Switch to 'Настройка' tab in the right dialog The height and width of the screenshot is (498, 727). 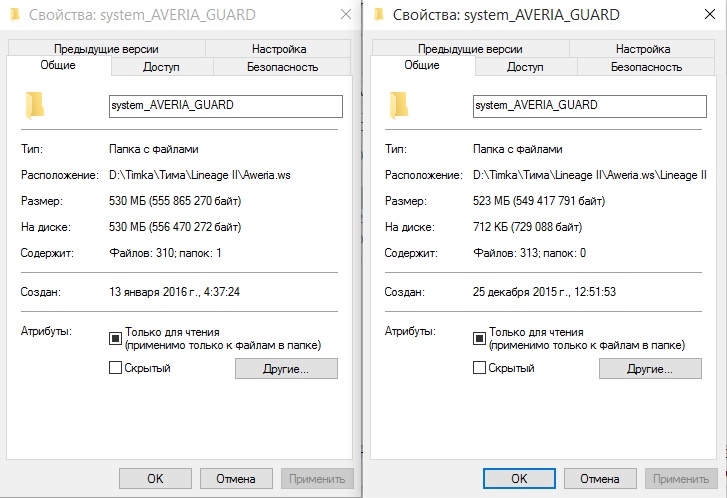tap(643, 49)
